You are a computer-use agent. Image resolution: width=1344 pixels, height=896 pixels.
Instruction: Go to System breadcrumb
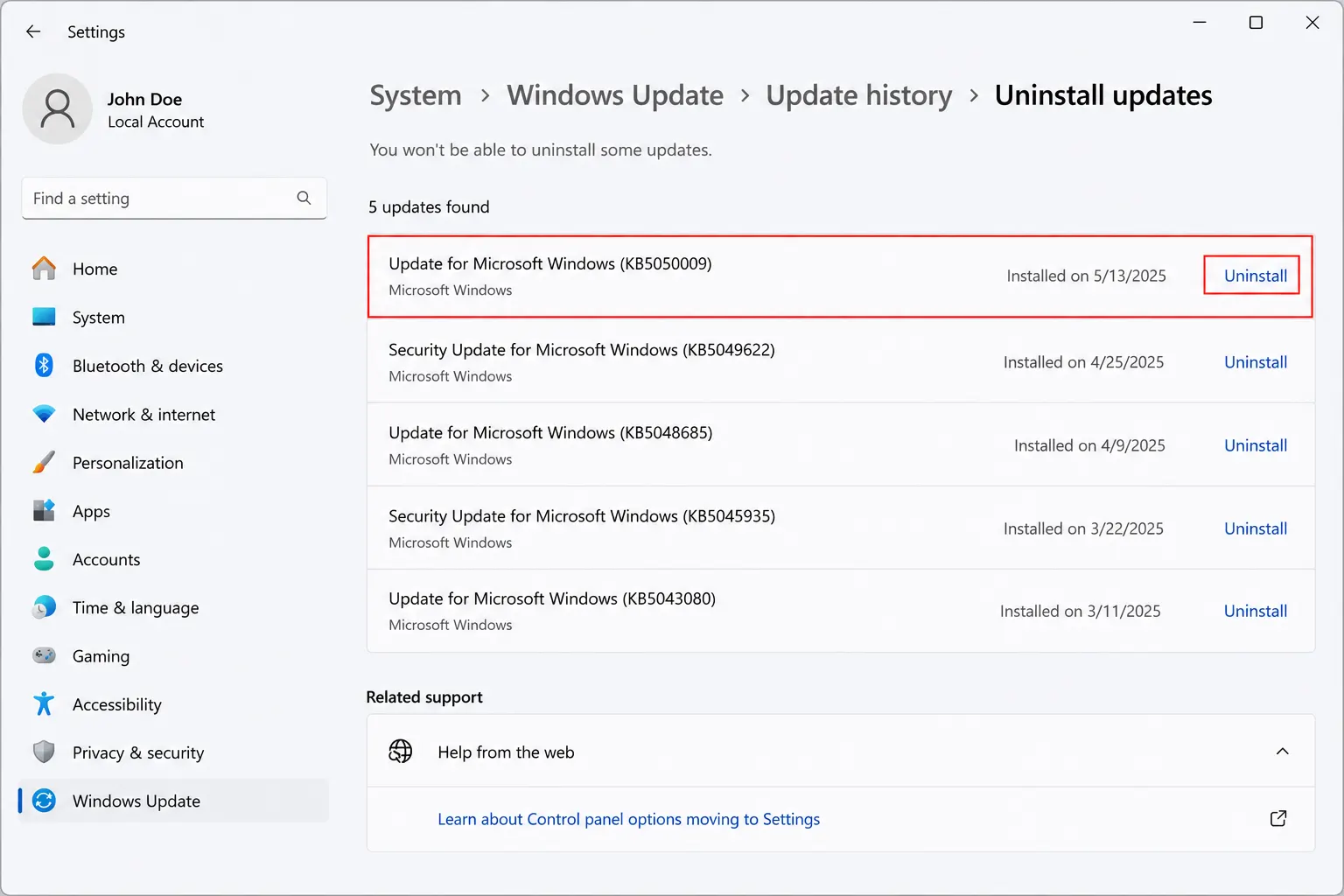click(416, 95)
